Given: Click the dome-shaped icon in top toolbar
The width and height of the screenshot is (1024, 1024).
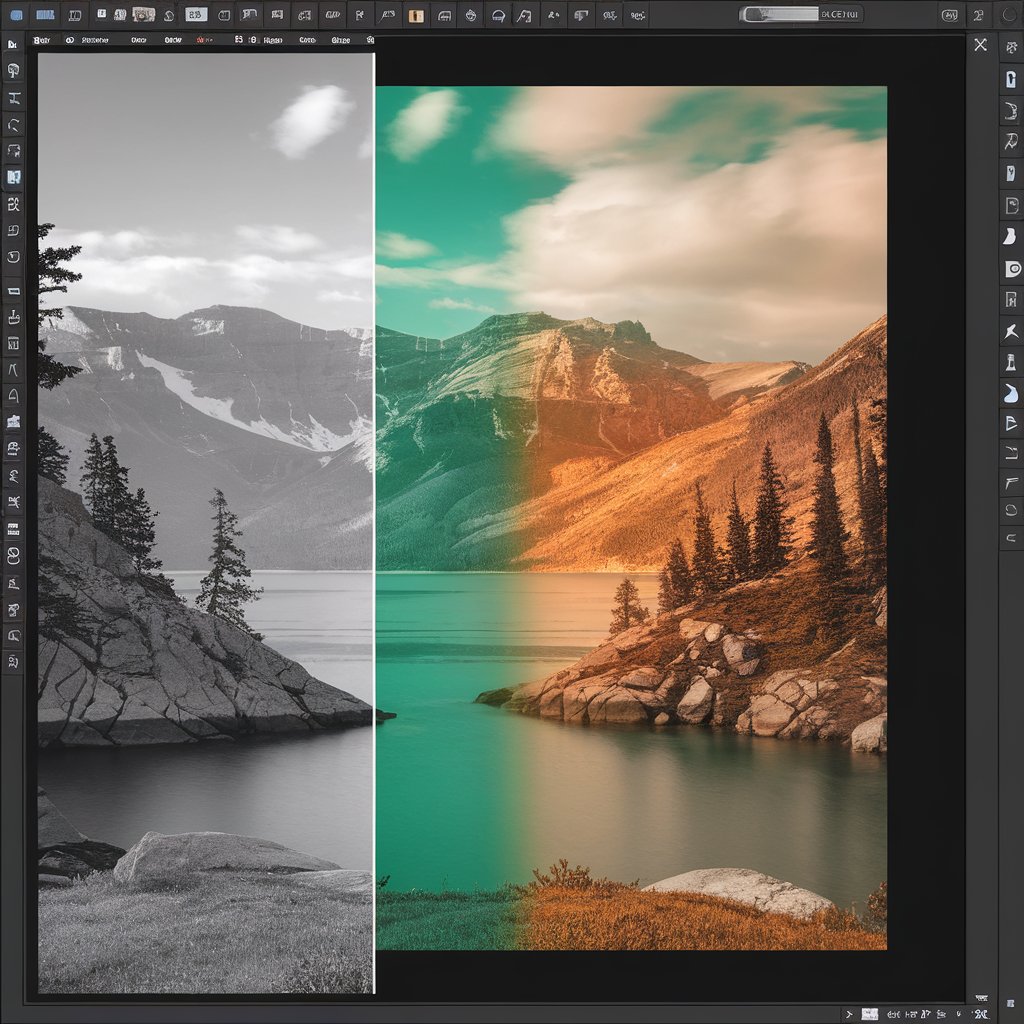Looking at the screenshot, I should (497, 15).
